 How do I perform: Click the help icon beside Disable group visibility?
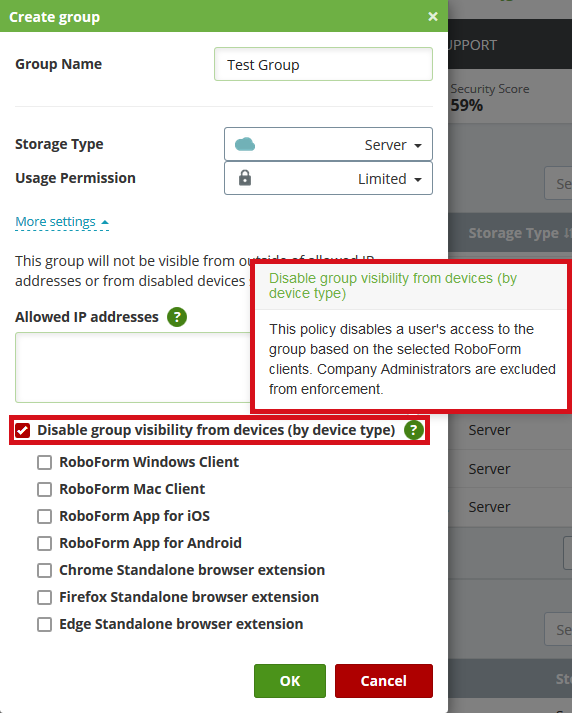coord(414,430)
